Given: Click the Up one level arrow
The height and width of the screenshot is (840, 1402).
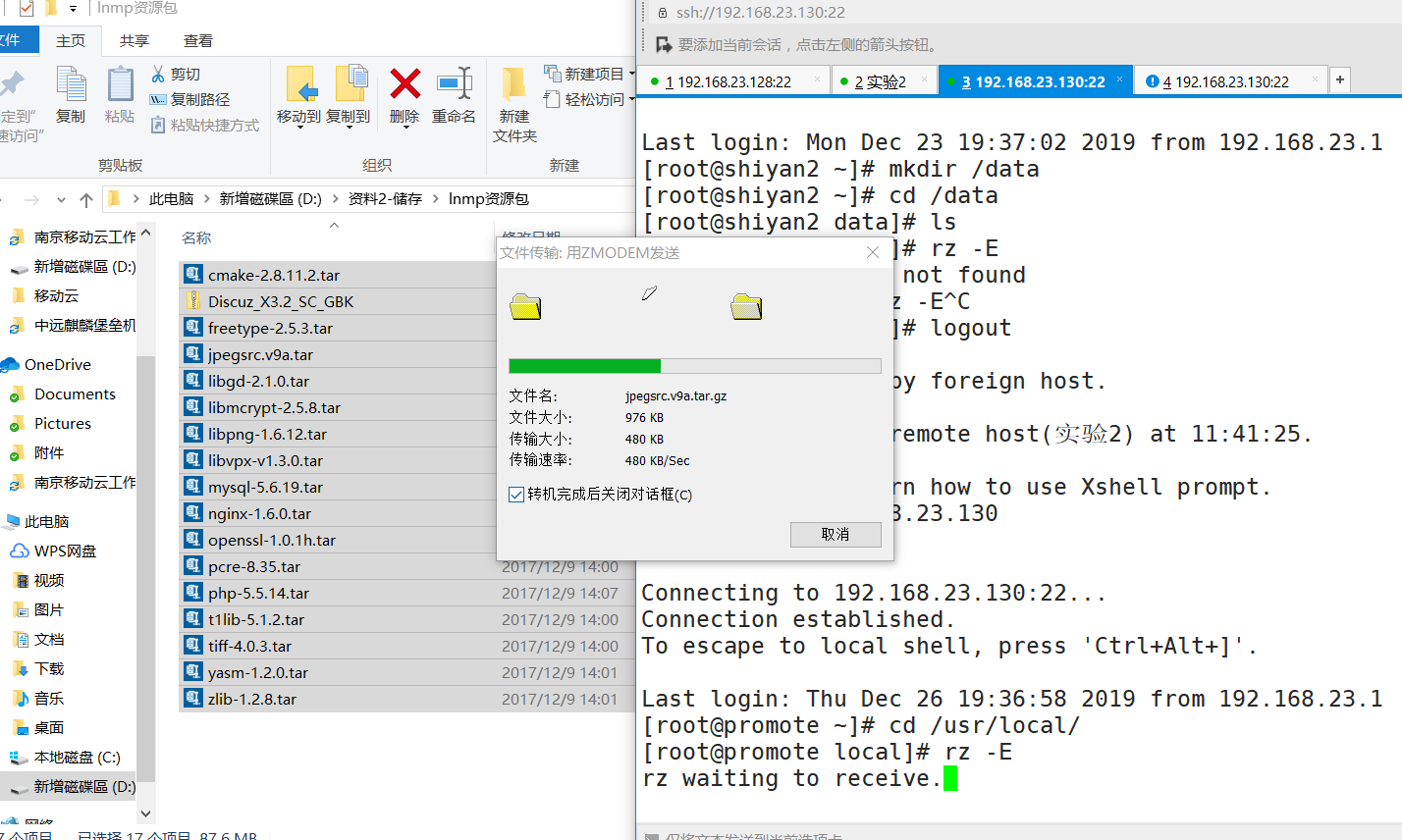Looking at the screenshot, I should [86, 199].
